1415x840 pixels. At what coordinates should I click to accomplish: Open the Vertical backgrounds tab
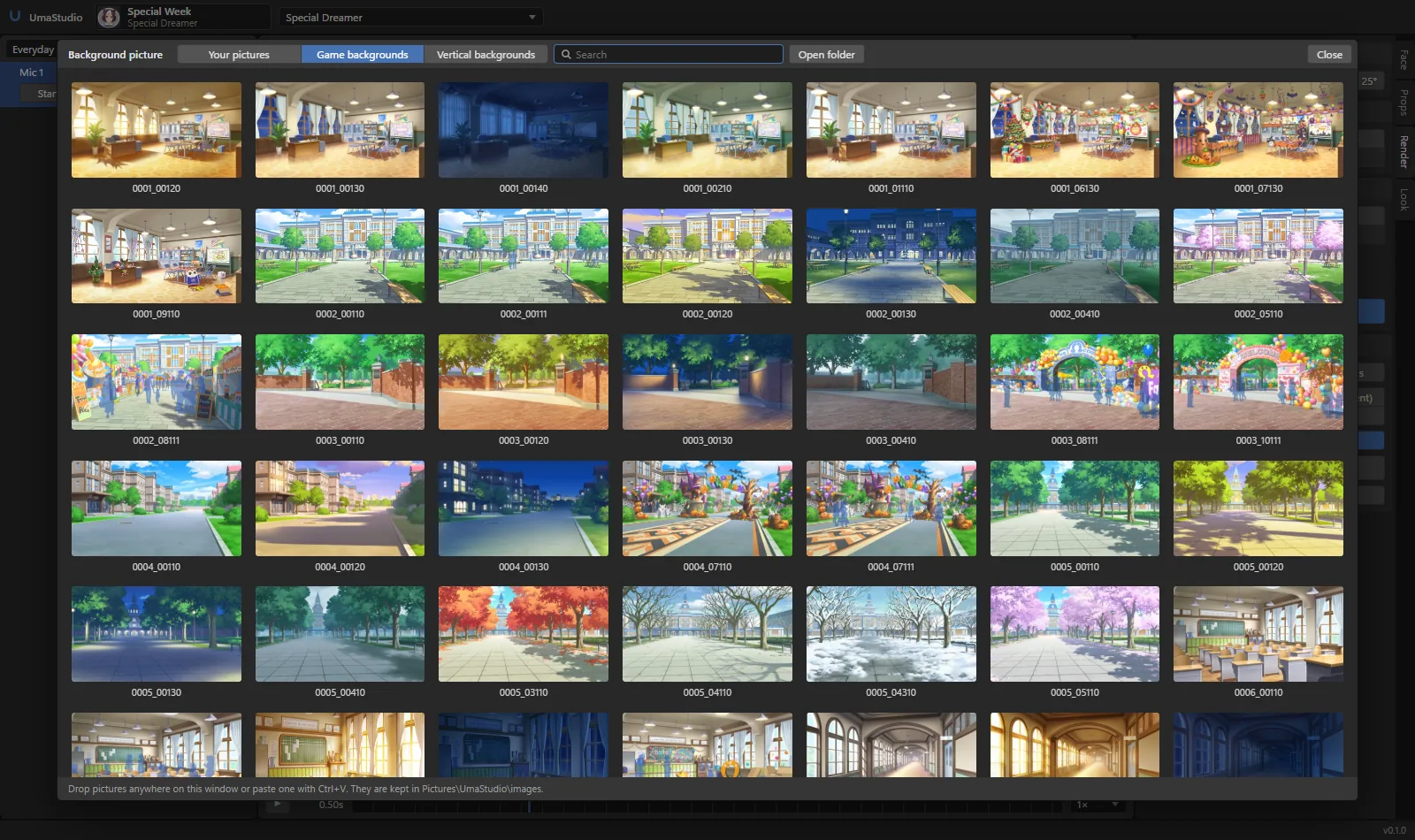click(x=486, y=55)
